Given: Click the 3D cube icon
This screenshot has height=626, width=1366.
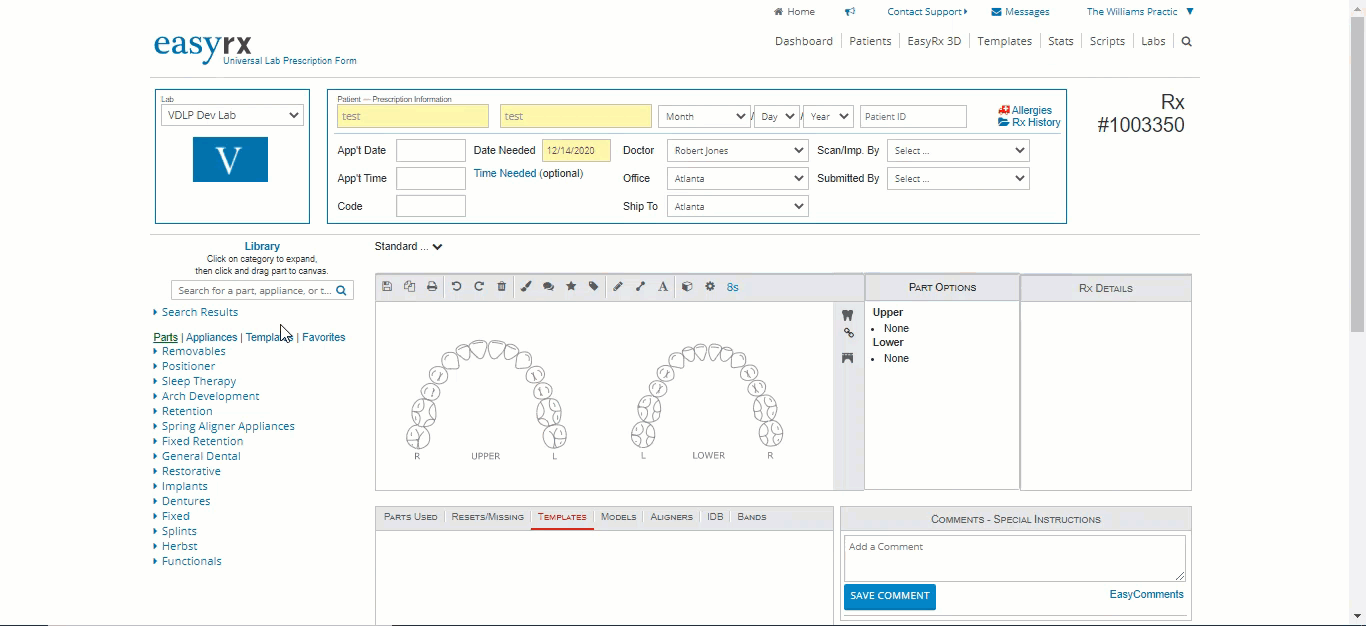Looking at the screenshot, I should (687, 287).
